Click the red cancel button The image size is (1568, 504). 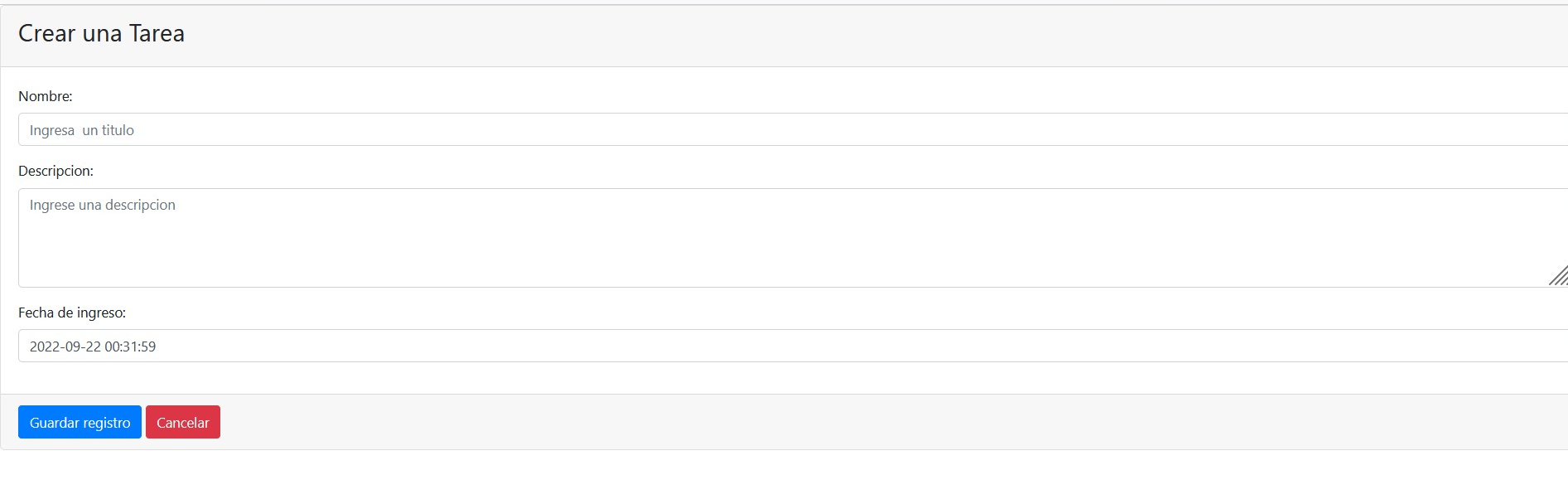182,422
